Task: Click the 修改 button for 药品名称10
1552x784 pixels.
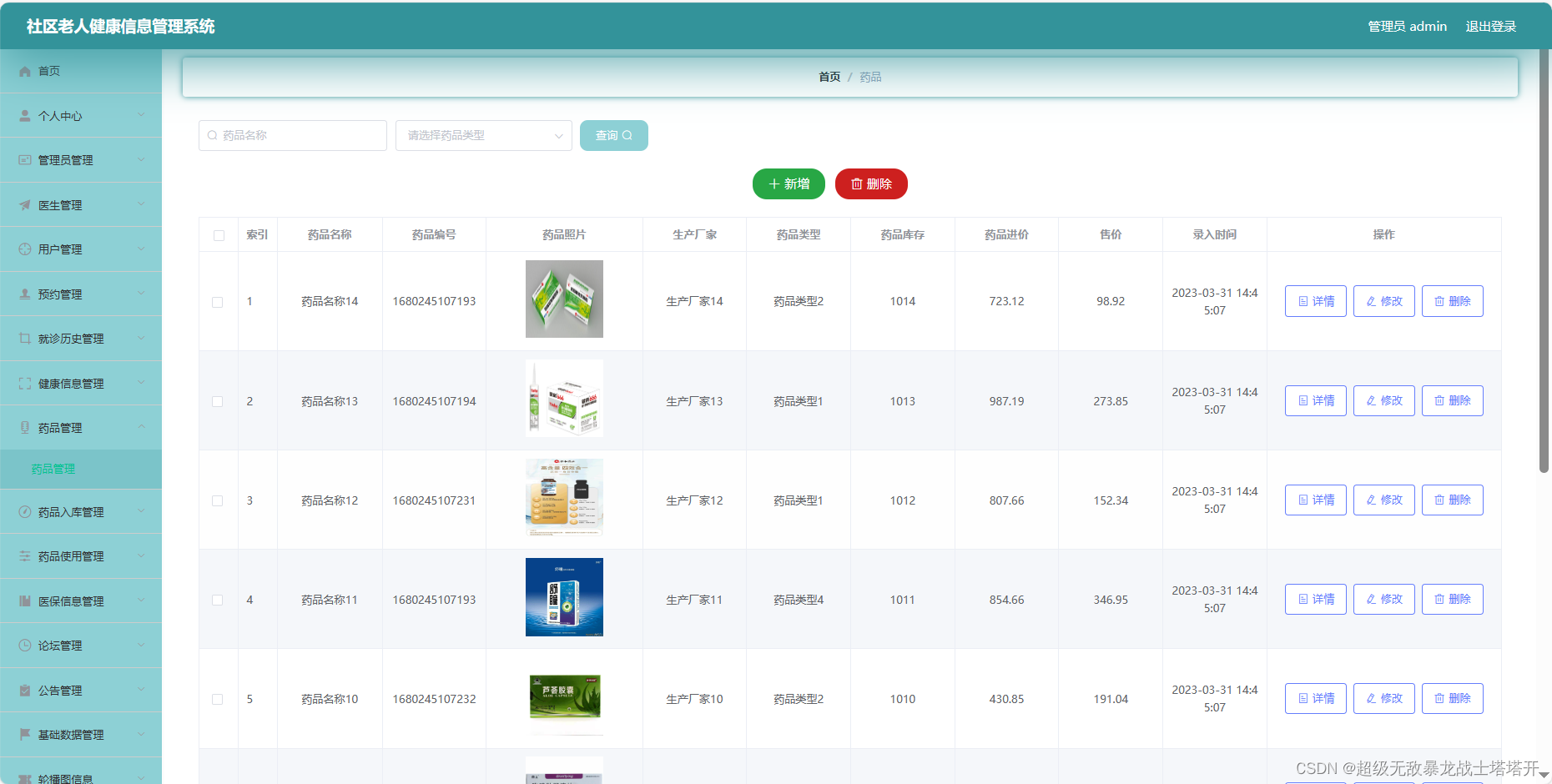Action: [1384, 698]
